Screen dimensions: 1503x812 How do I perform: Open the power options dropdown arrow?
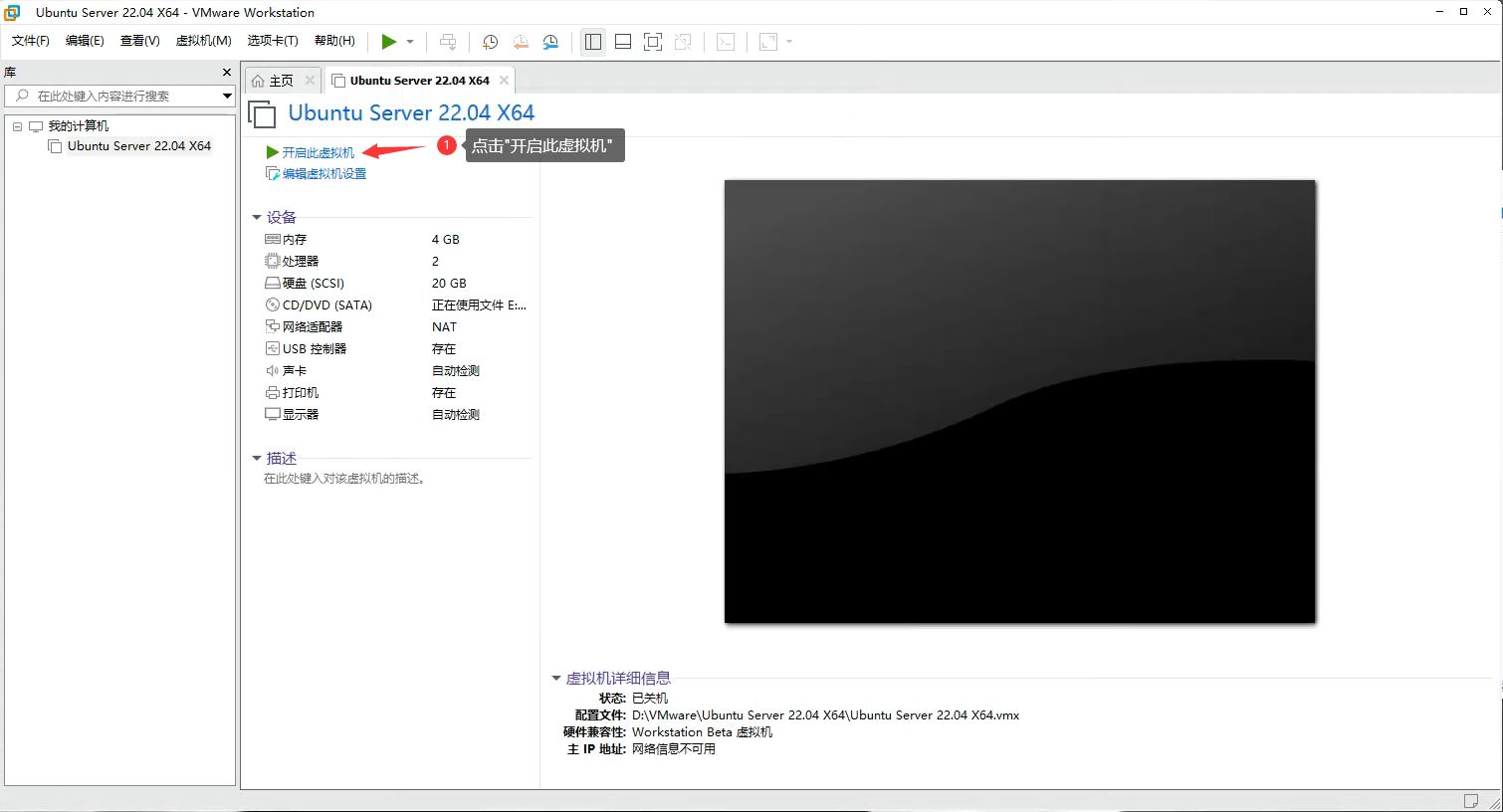coord(410,42)
